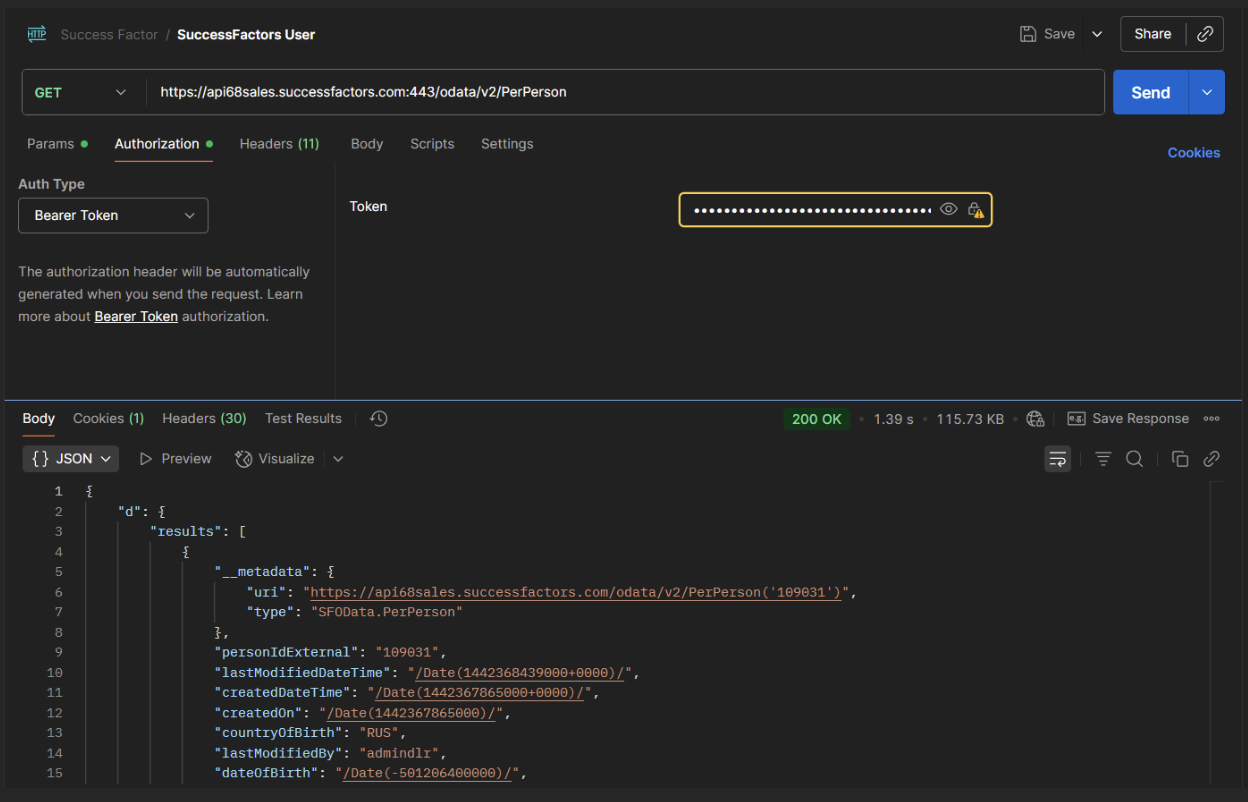Open the response Headers (30) tab

click(204, 418)
